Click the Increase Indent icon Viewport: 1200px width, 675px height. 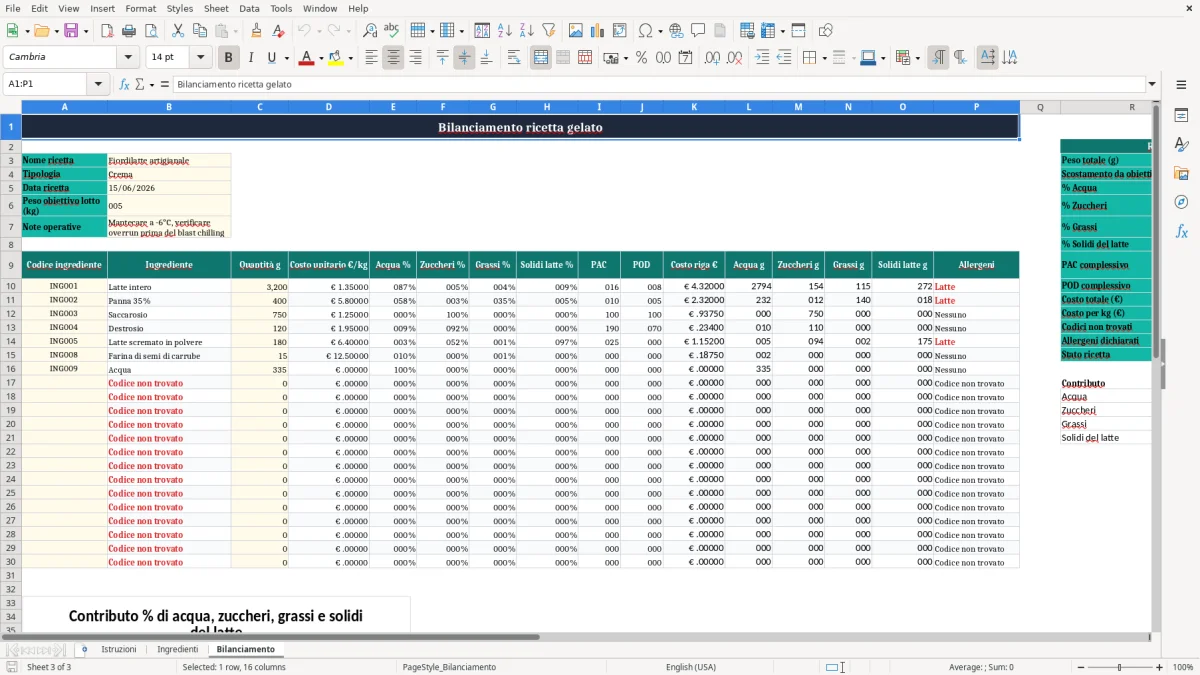(763, 58)
